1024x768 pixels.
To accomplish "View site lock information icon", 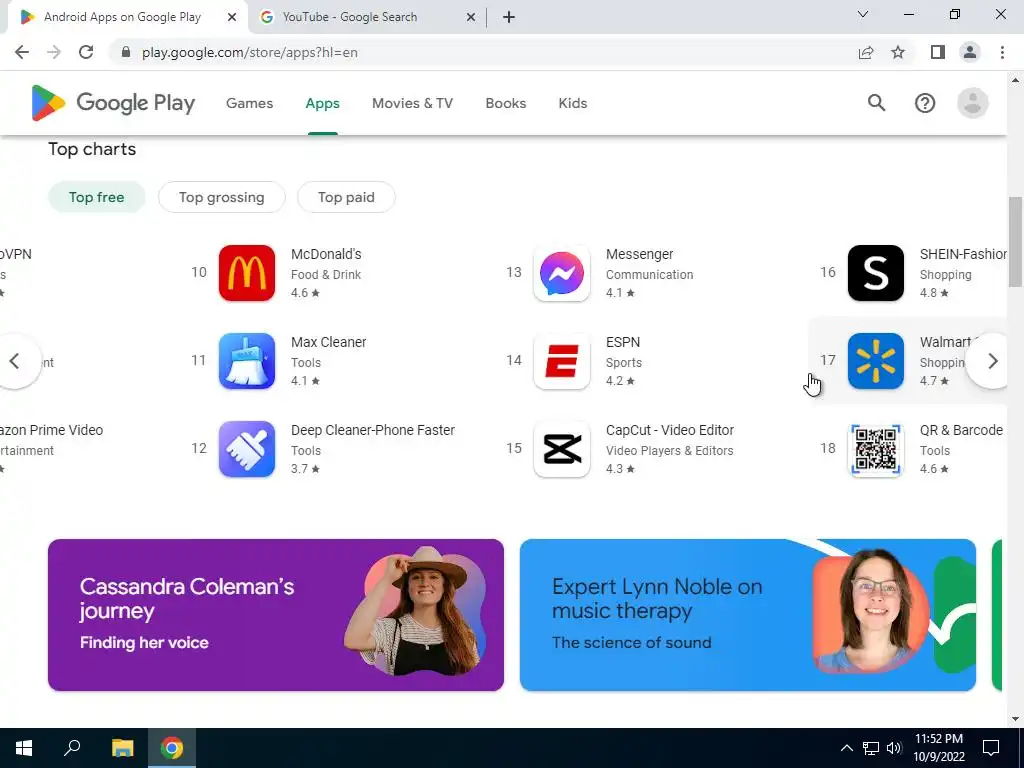I will point(126,52).
